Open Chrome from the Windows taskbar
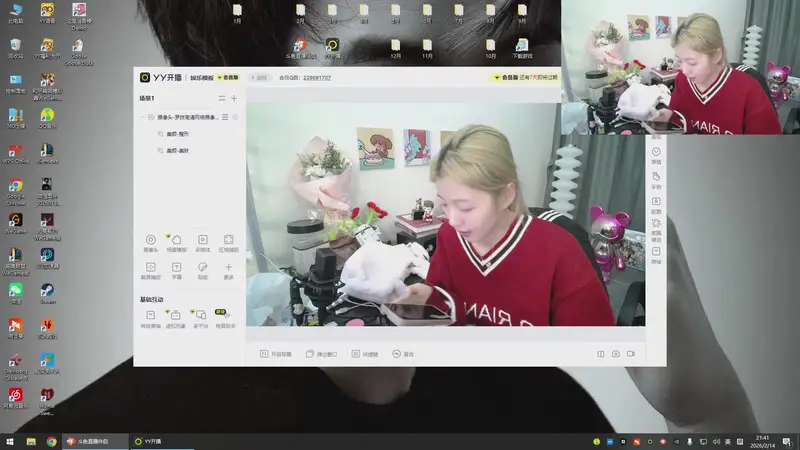Image resolution: width=800 pixels, height=450 pixels. coord(51,441)
